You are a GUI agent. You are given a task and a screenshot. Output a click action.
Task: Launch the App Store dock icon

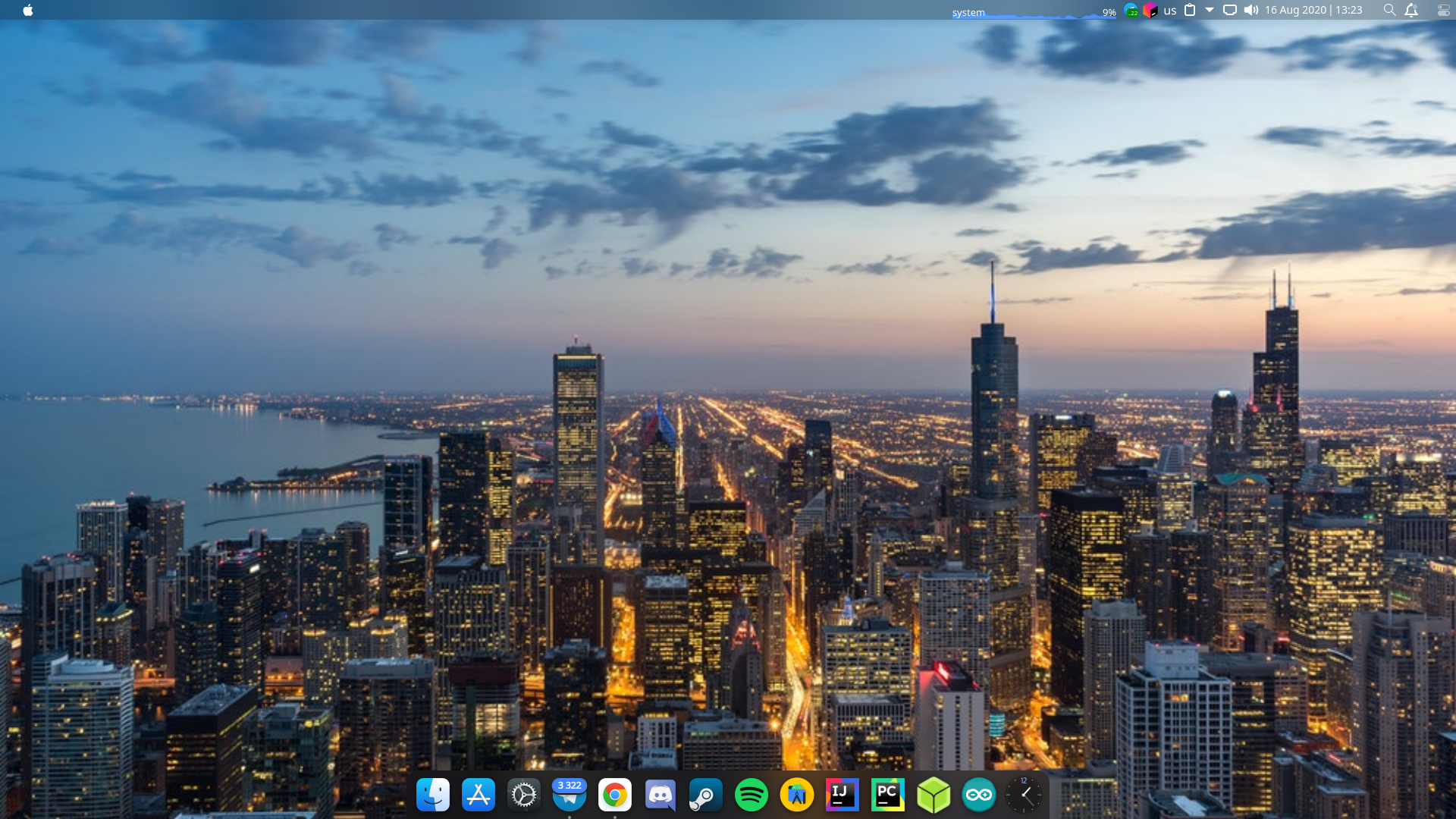pyautogui.click(x=479, y=795)
